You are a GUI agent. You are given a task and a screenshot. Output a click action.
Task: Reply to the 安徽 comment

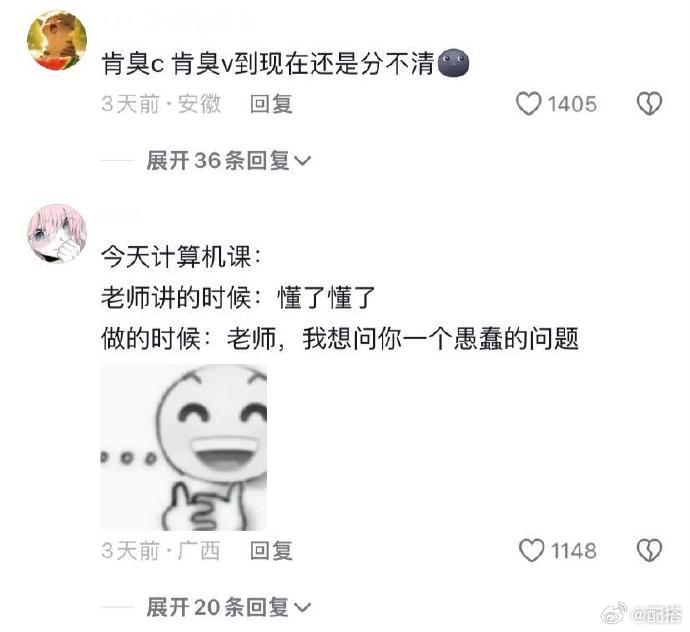[x=271, y=104]
